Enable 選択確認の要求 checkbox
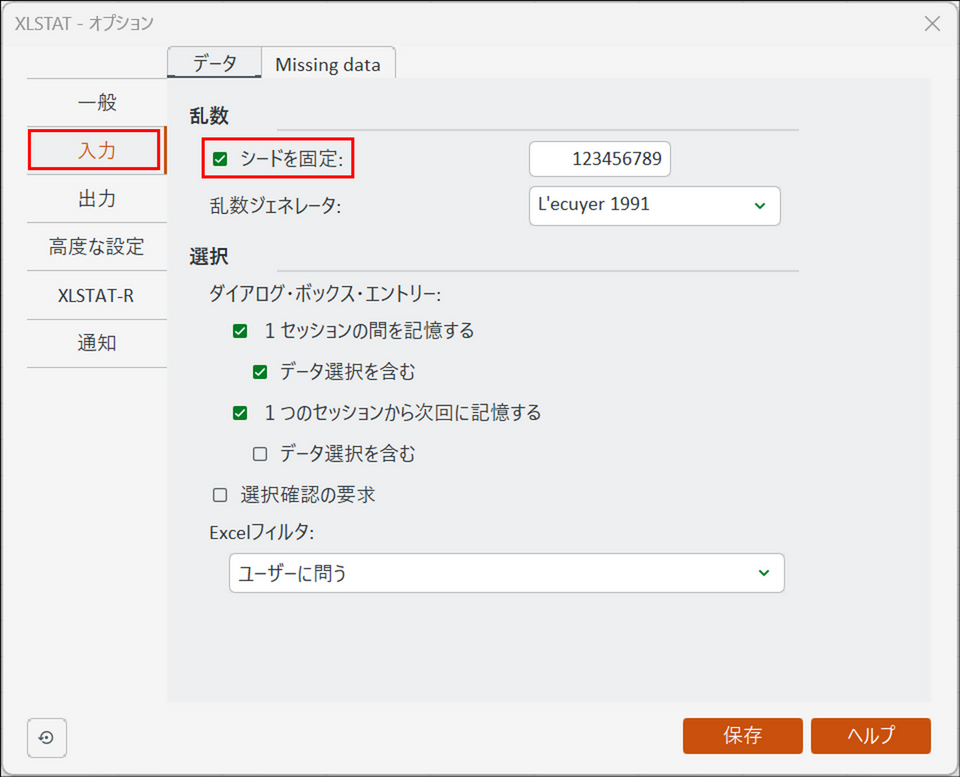The width and height of the screenshot is (960, 777). coord(220,495)
